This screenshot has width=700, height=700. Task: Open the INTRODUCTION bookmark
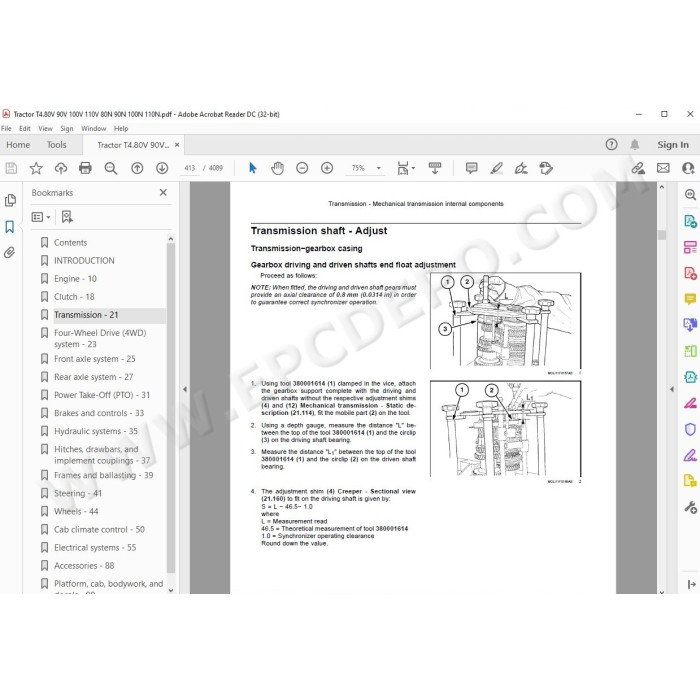[x=84, y=261]
